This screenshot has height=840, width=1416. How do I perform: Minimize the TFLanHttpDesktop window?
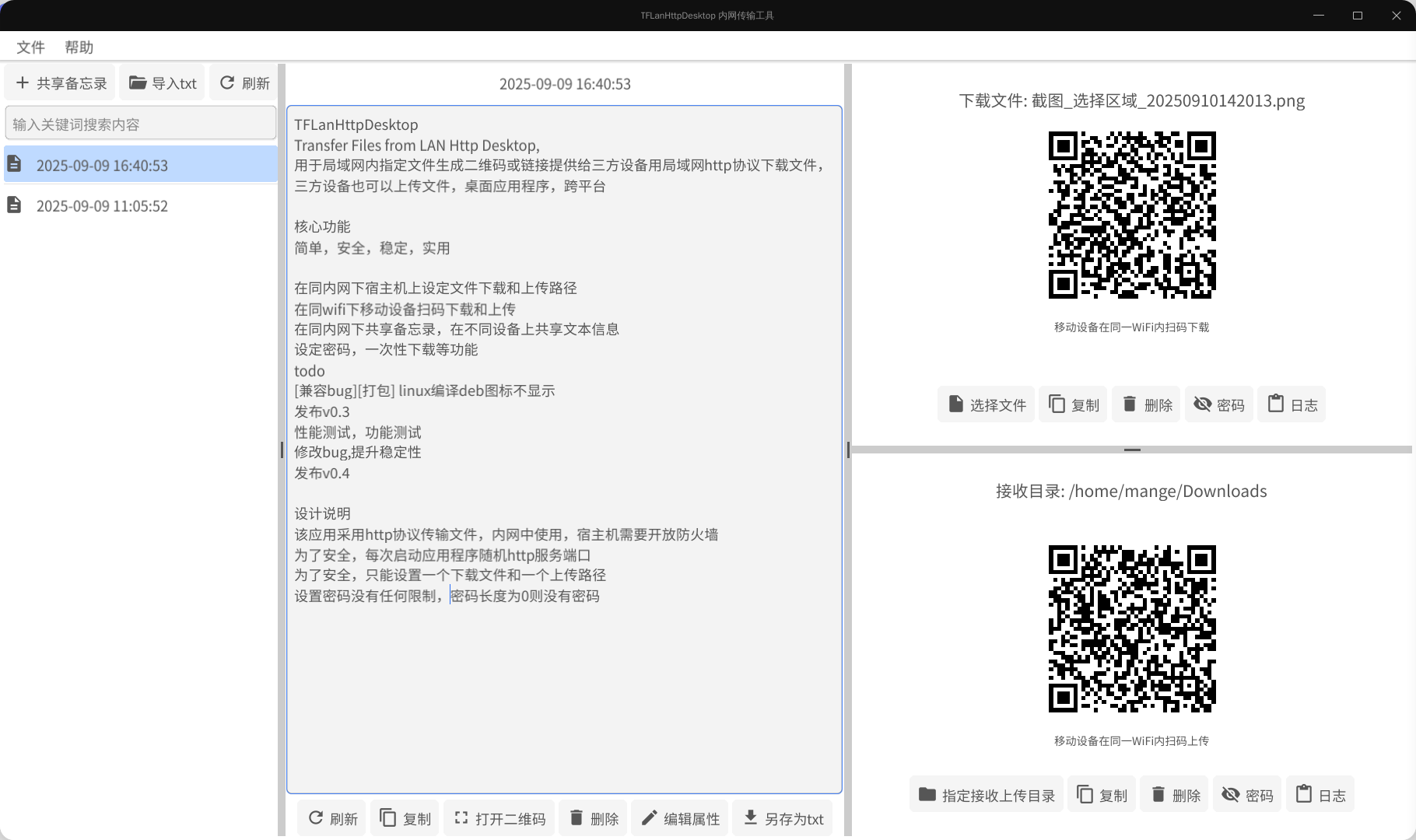[1319, 16]
